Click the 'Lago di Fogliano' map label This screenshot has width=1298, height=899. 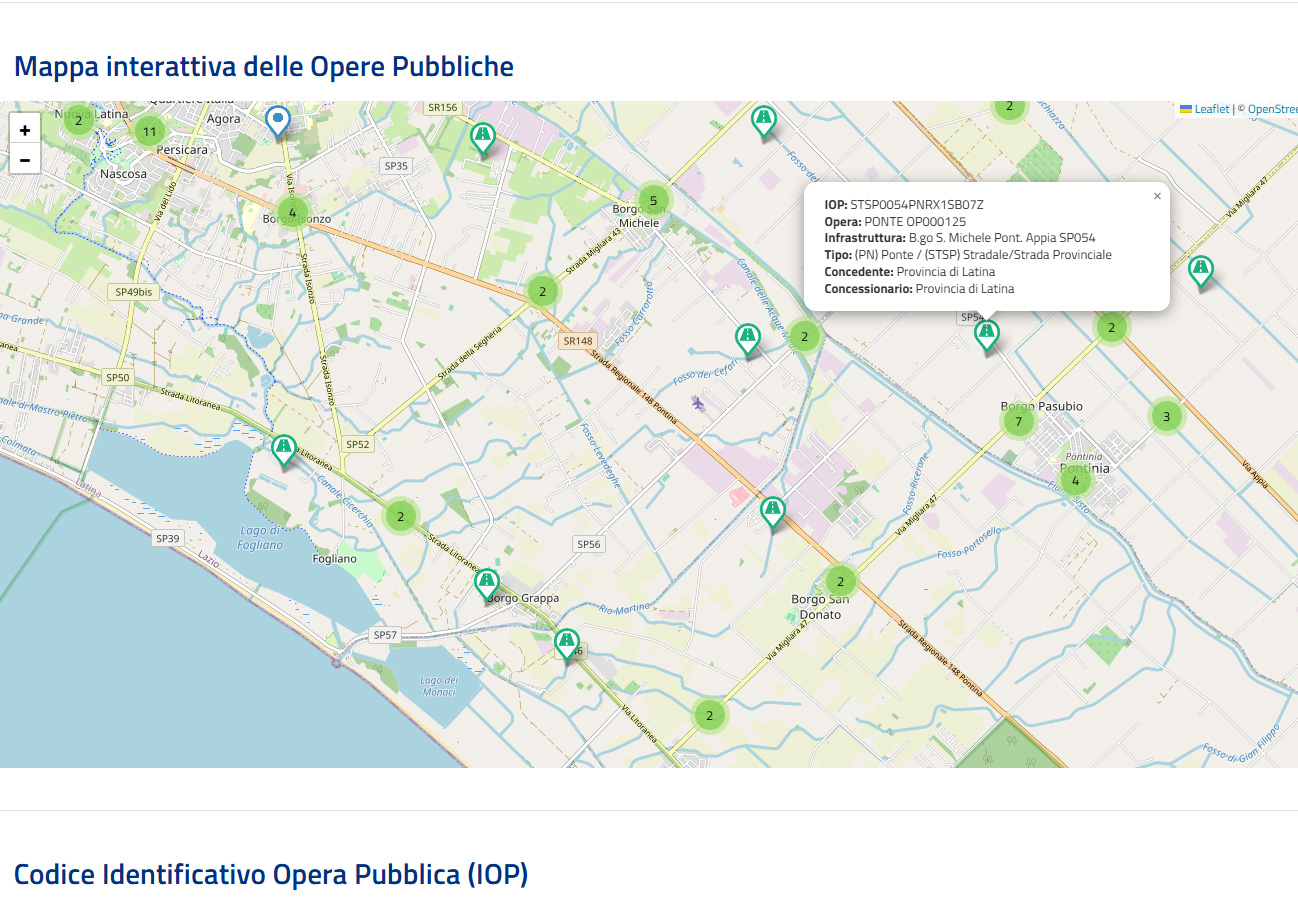(x=260, y=538)
